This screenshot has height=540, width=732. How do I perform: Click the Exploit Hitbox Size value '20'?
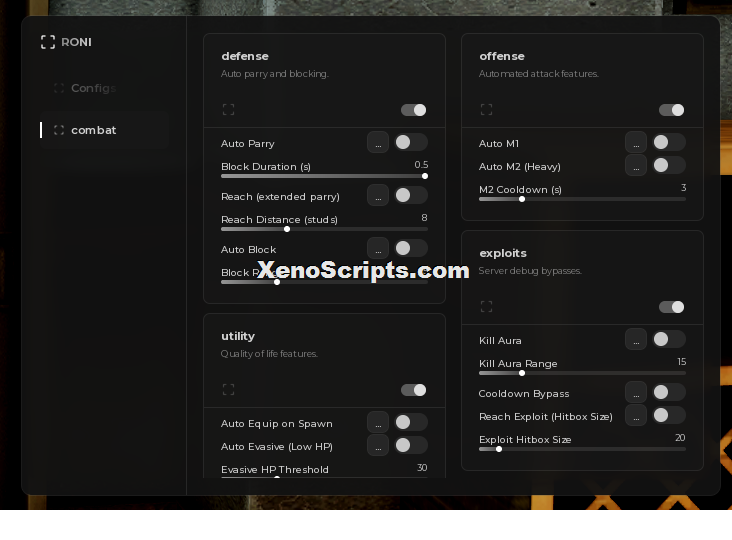680,438
